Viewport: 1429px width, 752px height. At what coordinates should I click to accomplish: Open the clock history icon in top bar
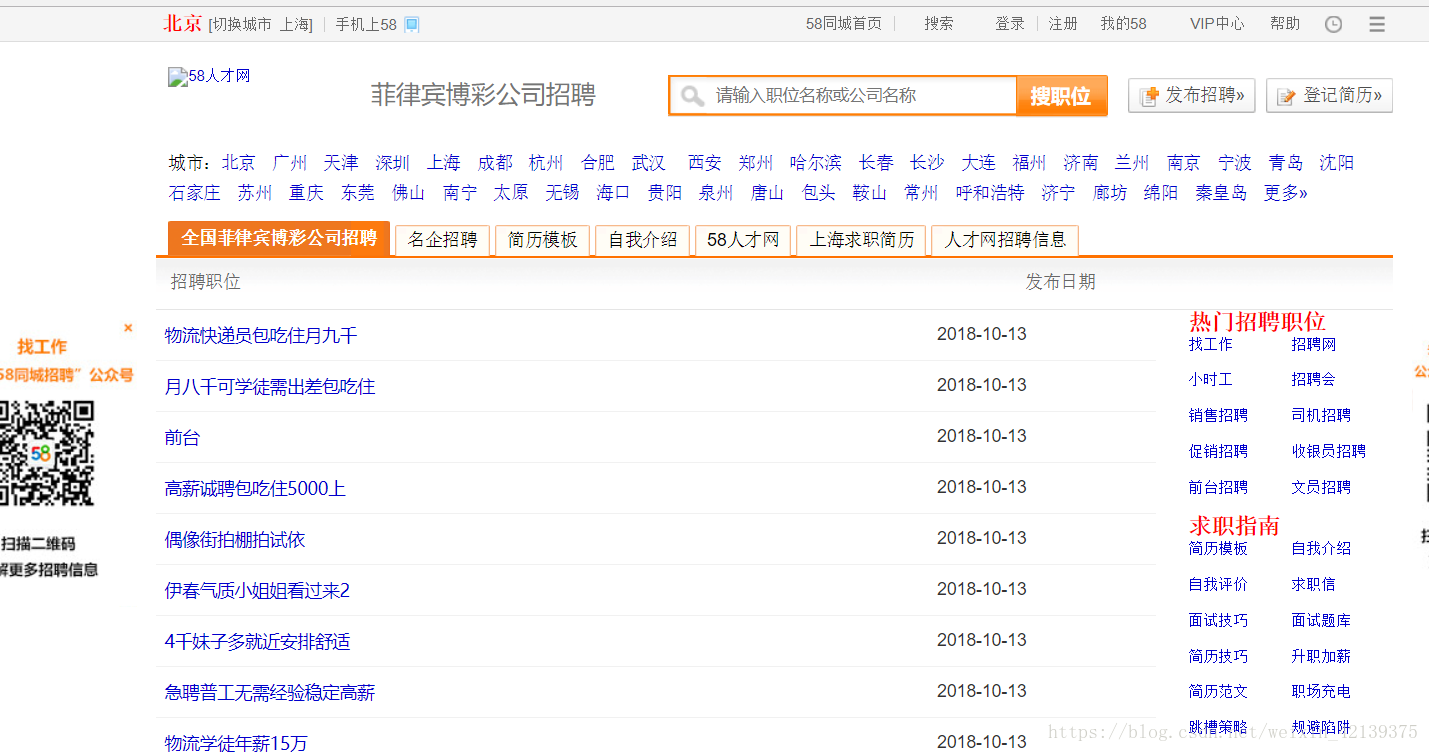(x=1333, y=24)
